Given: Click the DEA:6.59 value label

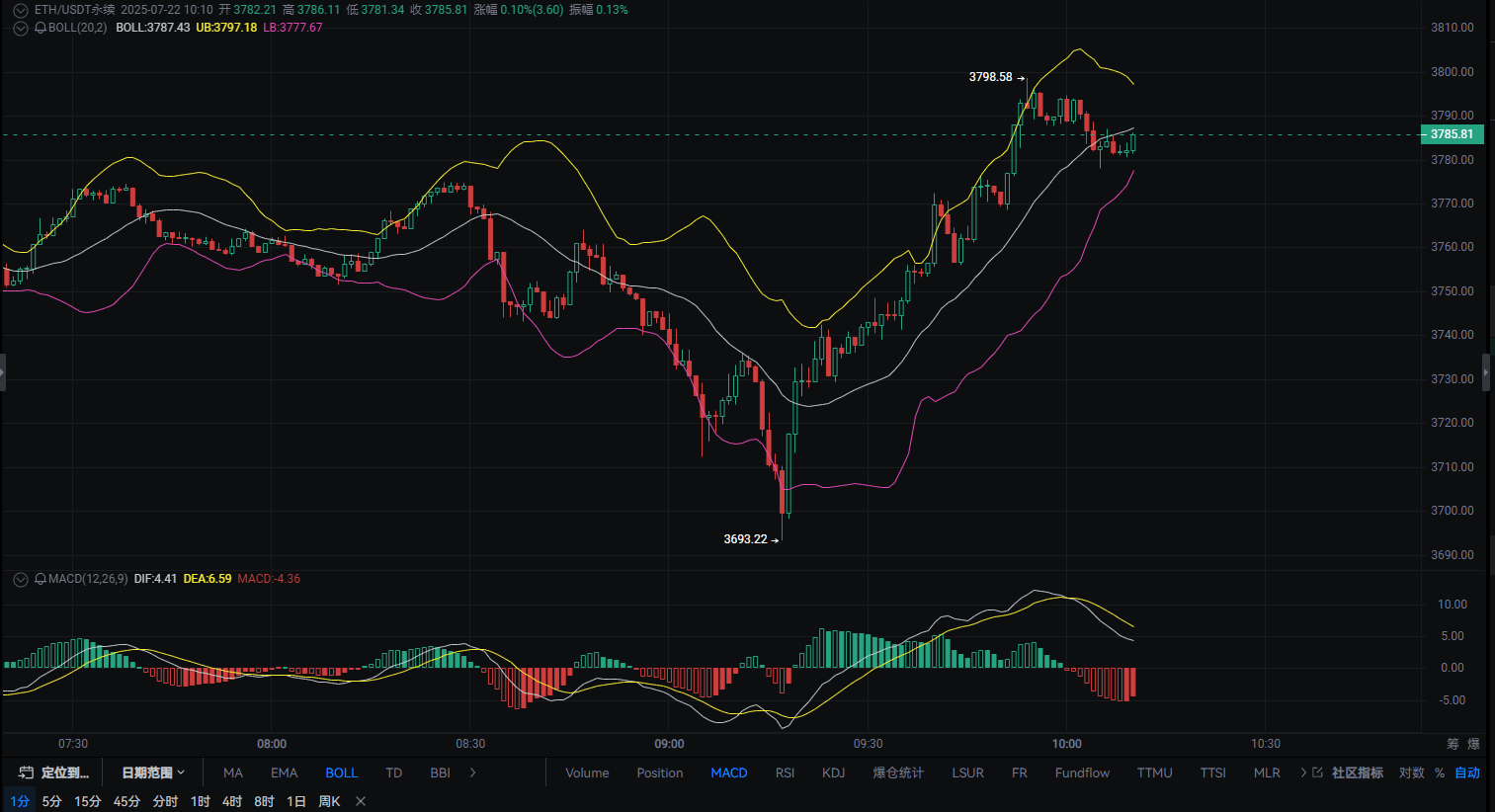Looking at the screenshot, I should 208,579.
